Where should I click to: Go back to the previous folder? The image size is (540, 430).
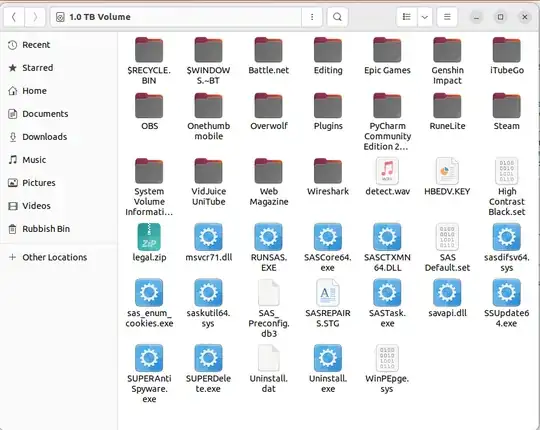[14, 17]
